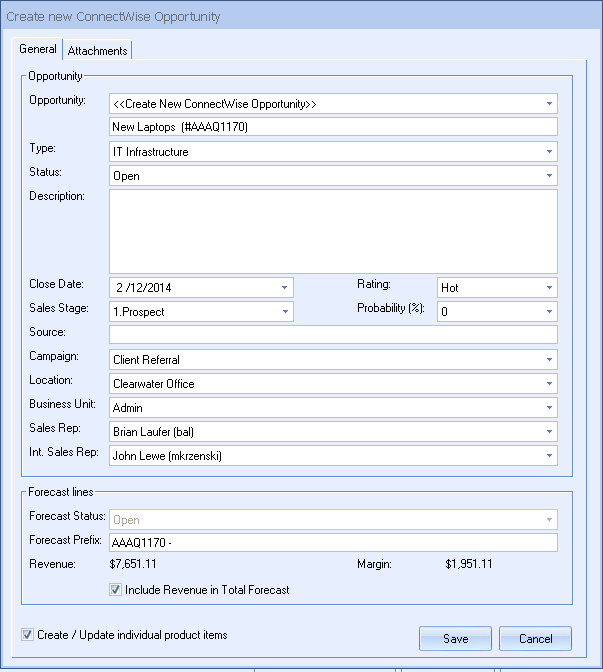The width and height of the screenshot is (603, 672).
Task: Switch to the General tab
Action: click(x=38, y=49)
